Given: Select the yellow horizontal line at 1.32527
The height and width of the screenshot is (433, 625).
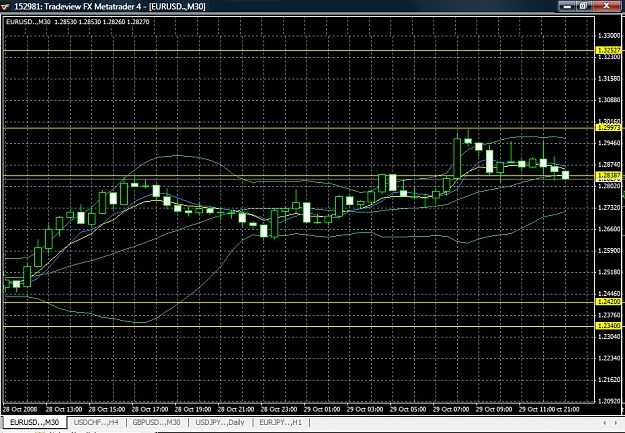Looking at the screenshot, I should (299, 51).
